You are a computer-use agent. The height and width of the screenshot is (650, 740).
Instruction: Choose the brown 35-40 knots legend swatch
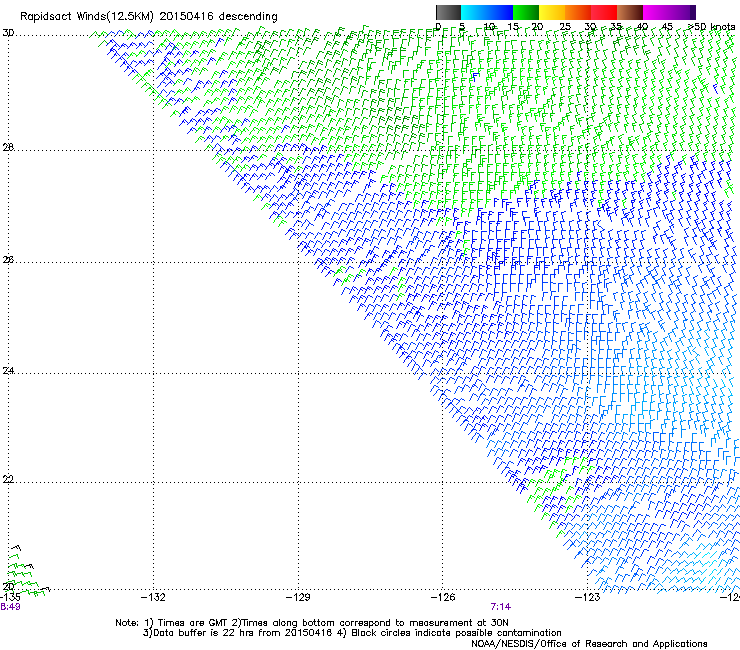630,12
